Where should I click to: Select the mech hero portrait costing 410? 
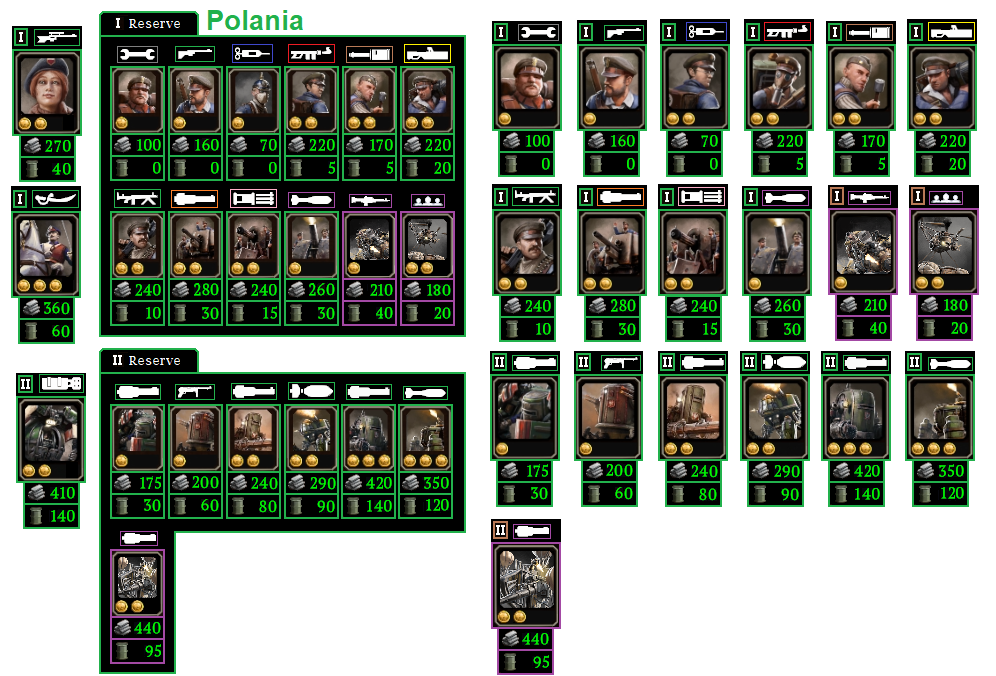pos(51,439)
